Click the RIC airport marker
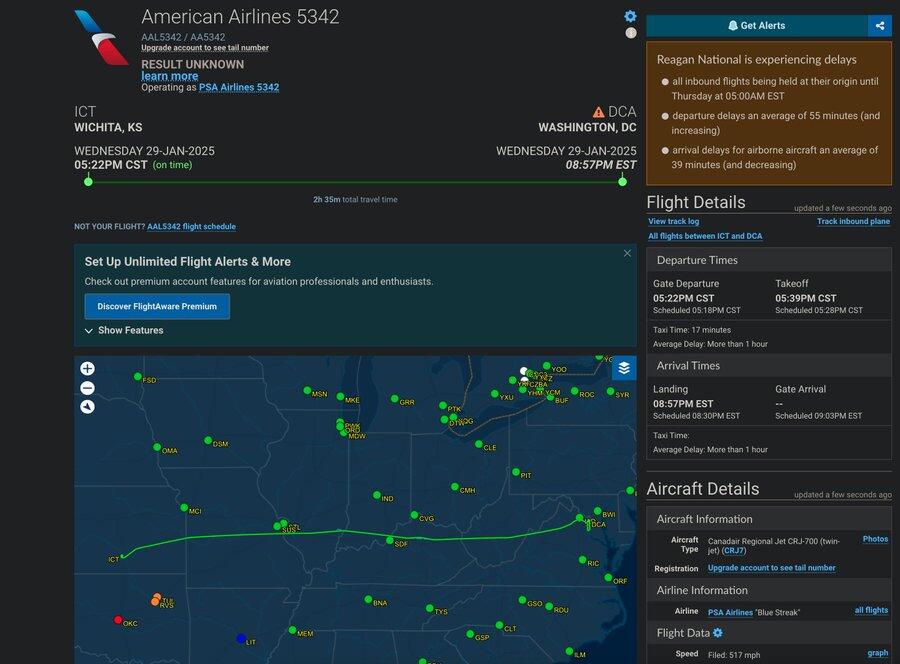900x664 pixels. pos(582,560)
